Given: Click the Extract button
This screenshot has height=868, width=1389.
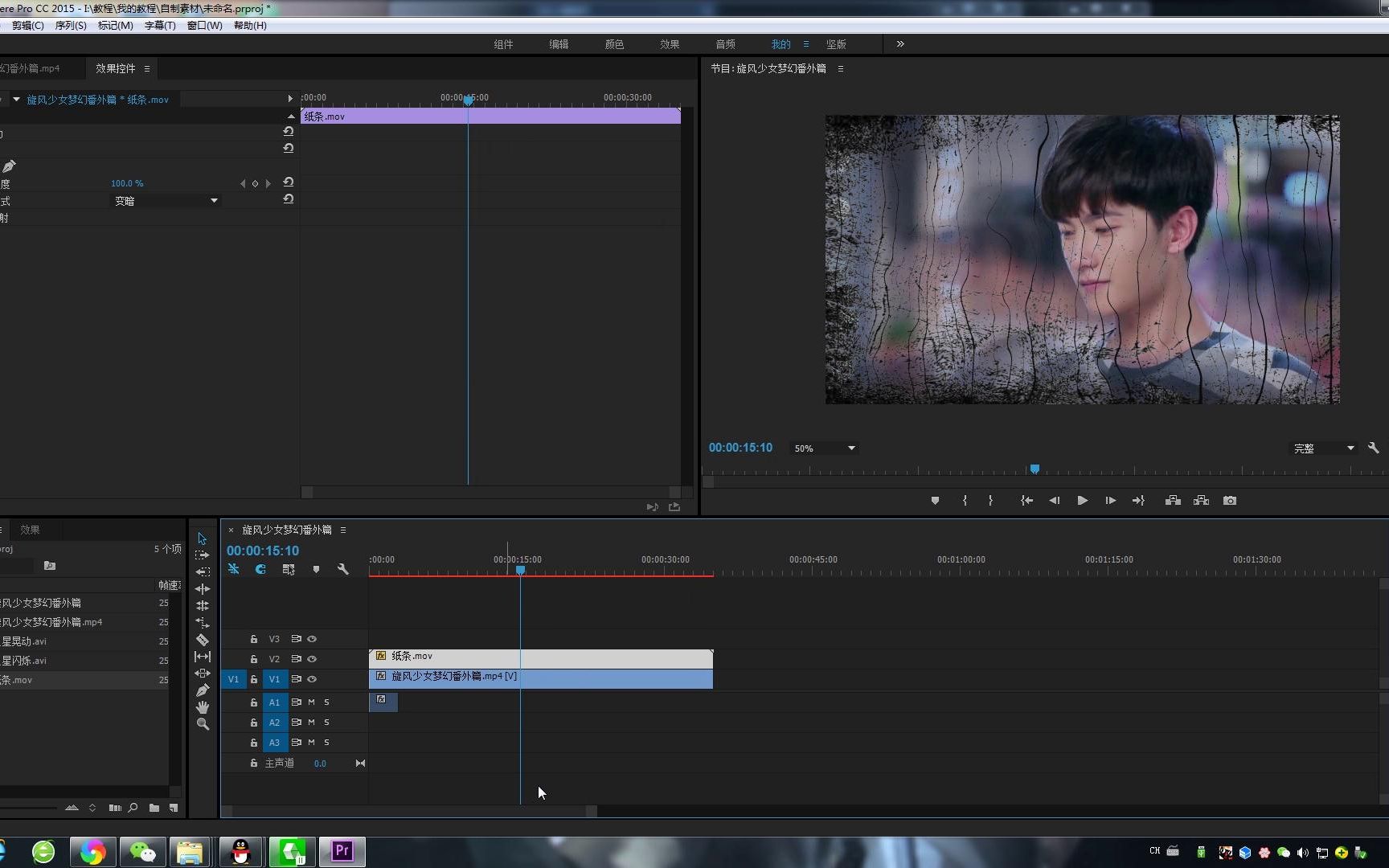Looking at the screenshot, I should [x=1201, y=501].
